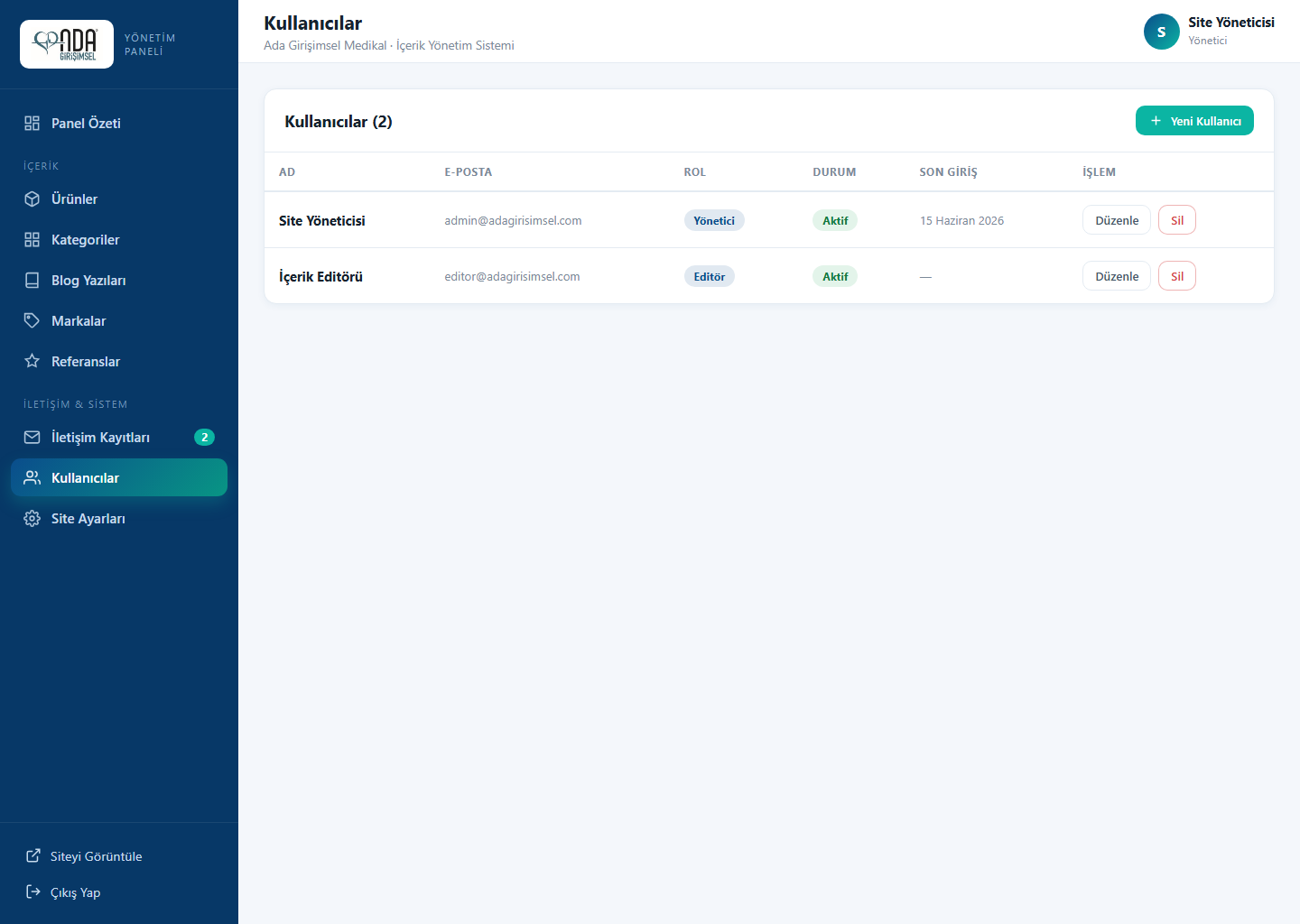Click the Site Yöneticisi profile name in header
Screen dimensions: 1300x924
[x=1231, y=23]
